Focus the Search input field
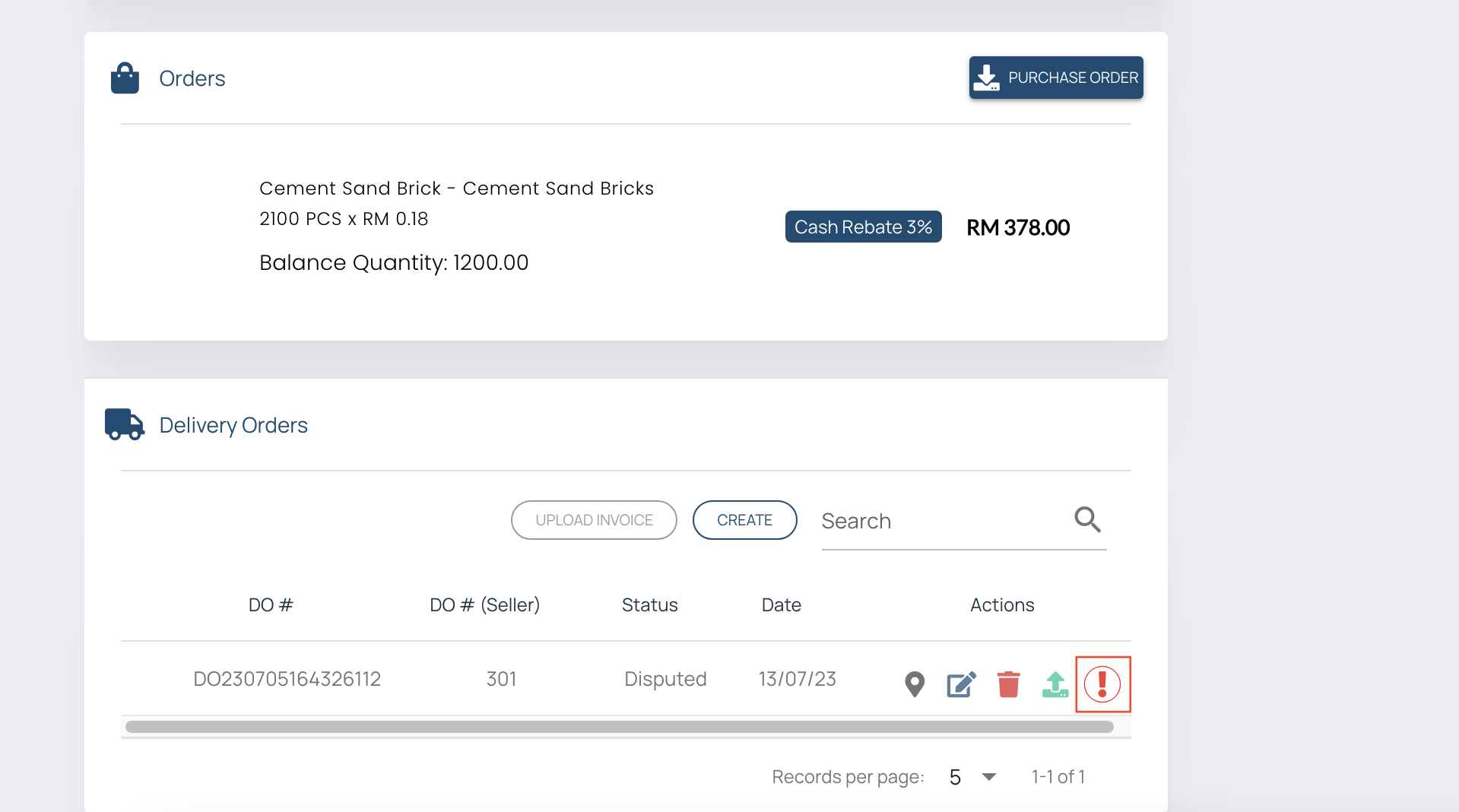Viewport: 1459px width, 812px height. (x=943, y=522)
